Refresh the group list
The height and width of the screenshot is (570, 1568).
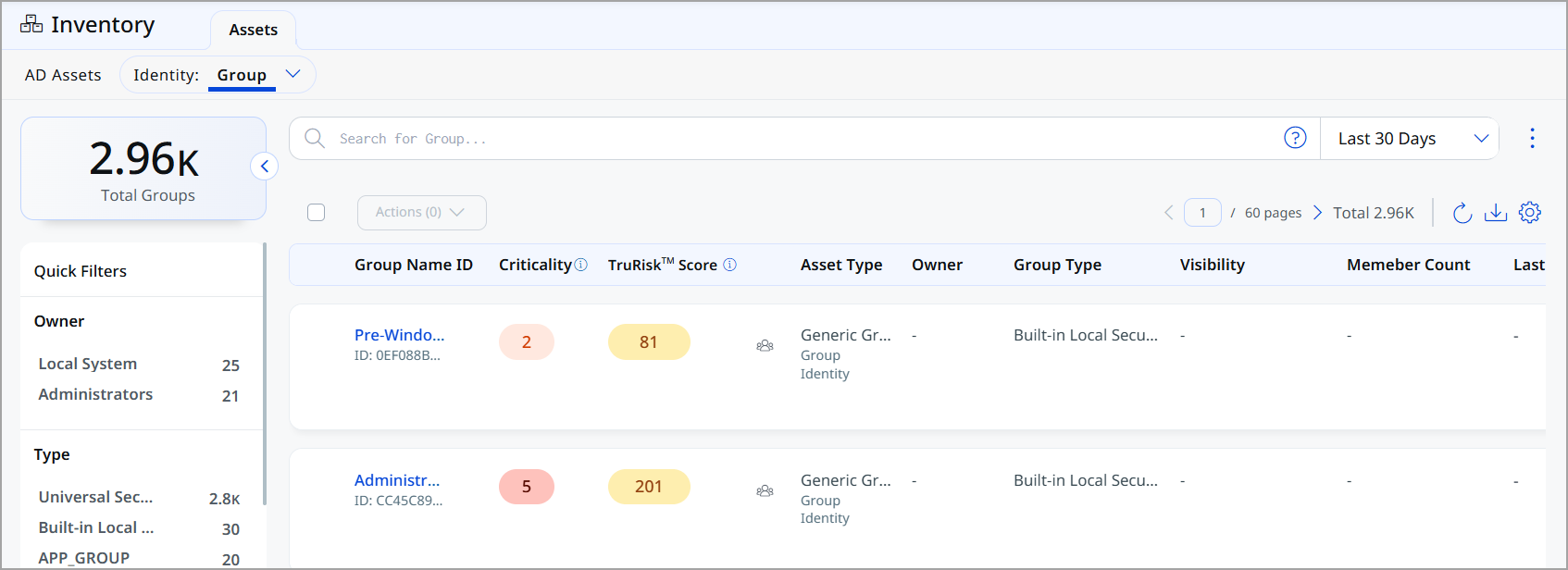1462,213
